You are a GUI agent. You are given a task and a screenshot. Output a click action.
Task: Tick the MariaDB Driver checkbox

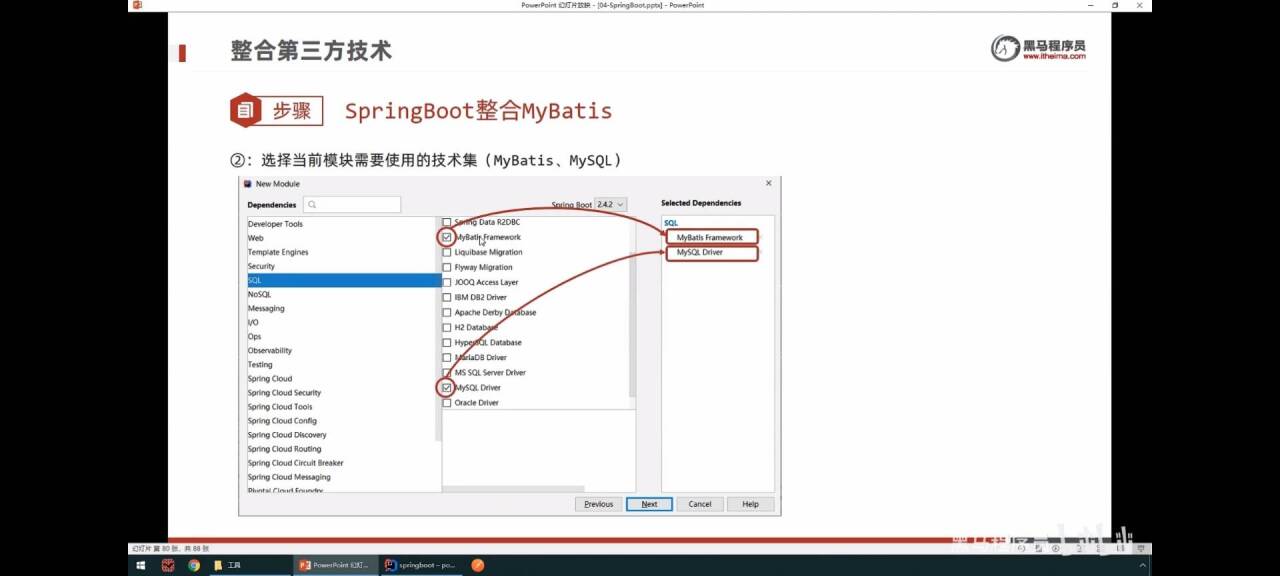click(x=447, y=357)
